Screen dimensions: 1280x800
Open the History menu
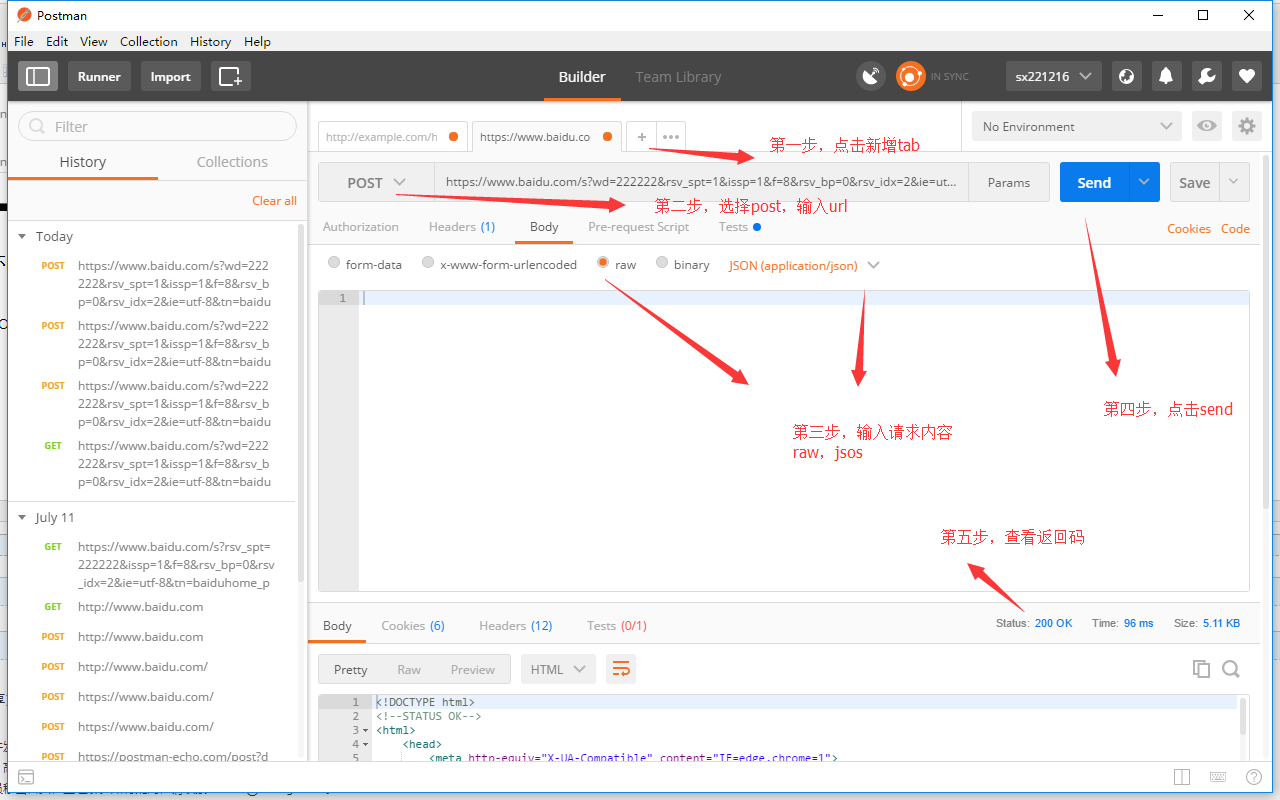point(210,41)
